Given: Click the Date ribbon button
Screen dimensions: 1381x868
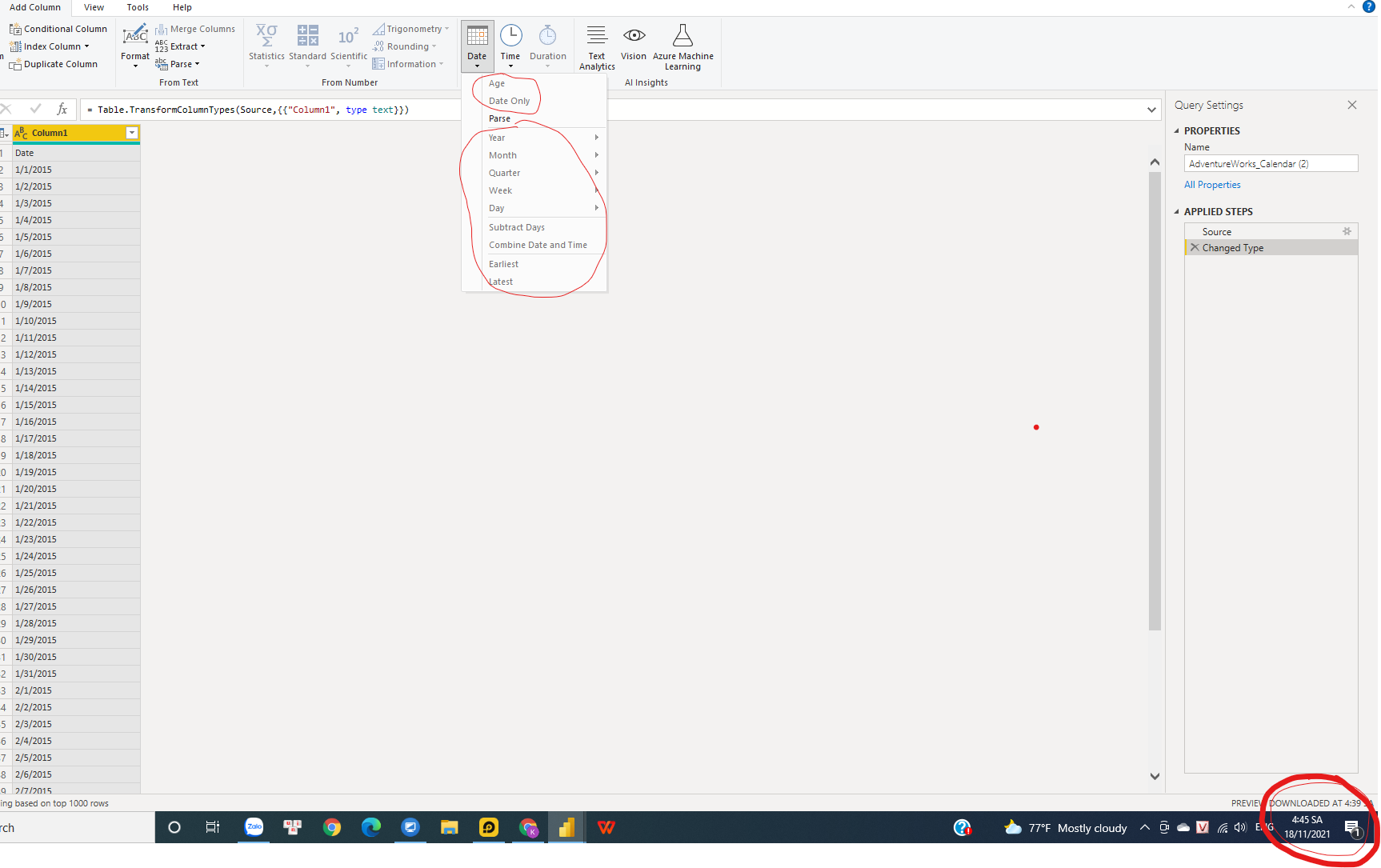Looking at the screenshot, I should click(477, 46).
